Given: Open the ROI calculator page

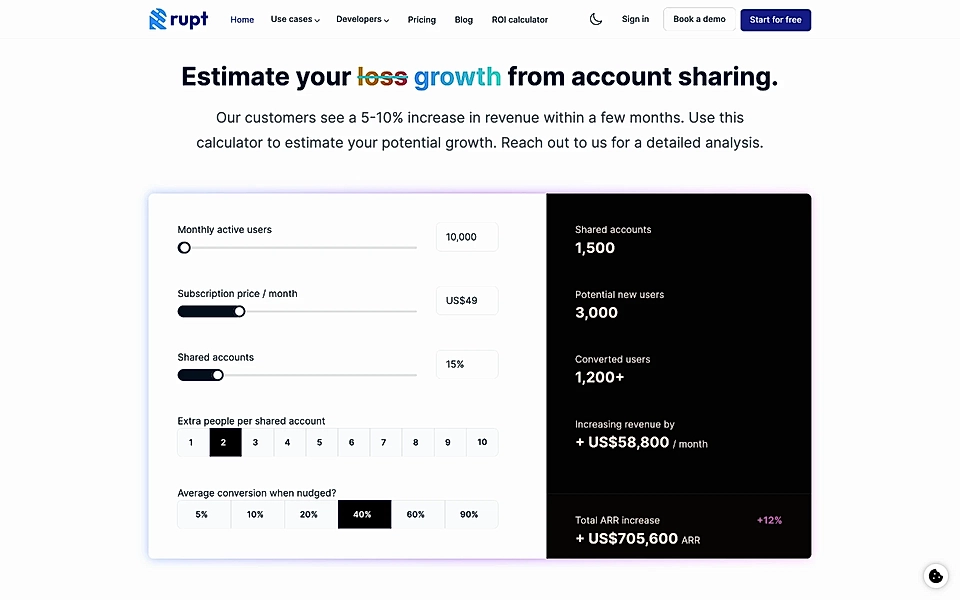Looking at the screenshot, I should [x=519, y=19].
